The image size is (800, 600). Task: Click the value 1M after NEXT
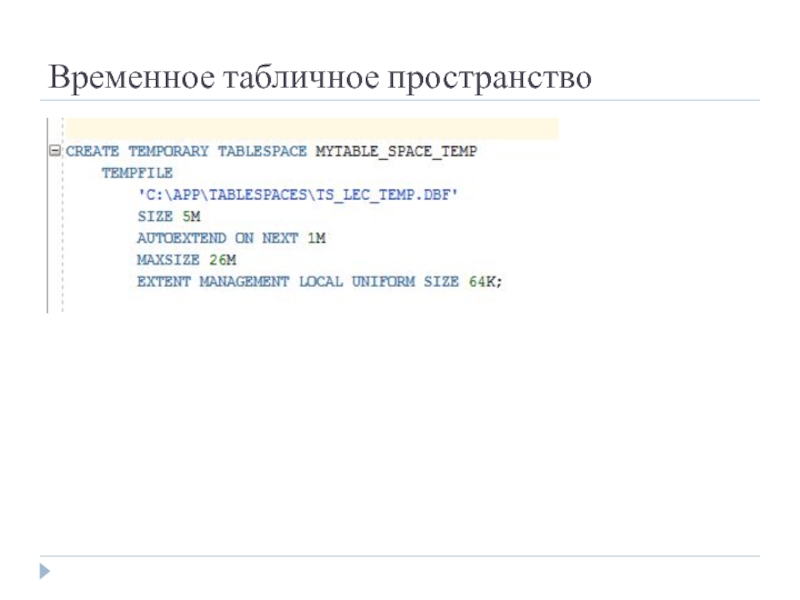tap(316, 238)
